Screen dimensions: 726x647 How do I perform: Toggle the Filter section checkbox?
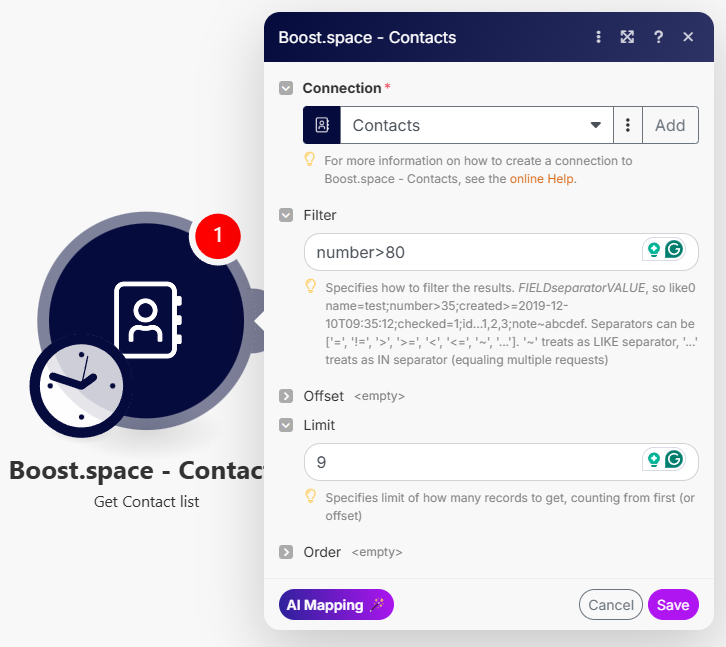point(286,215)
